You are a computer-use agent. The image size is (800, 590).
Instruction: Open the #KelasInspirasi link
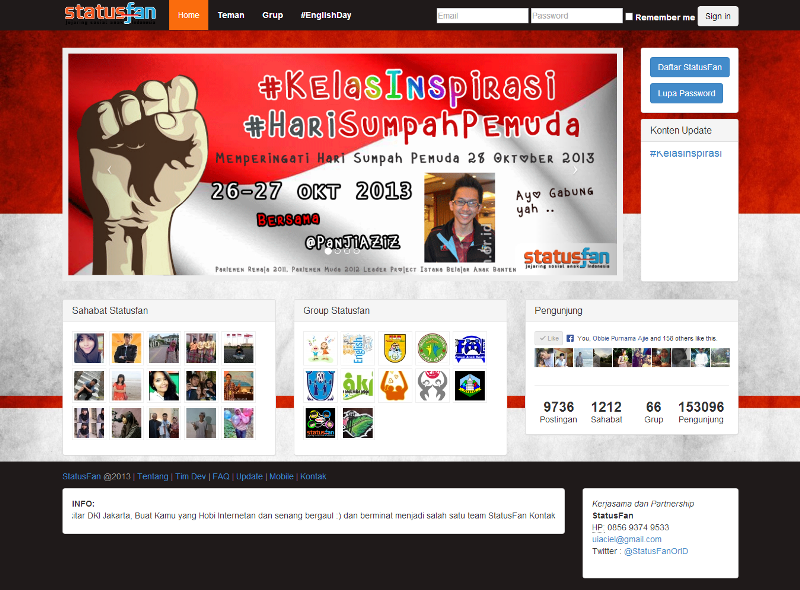686,153
